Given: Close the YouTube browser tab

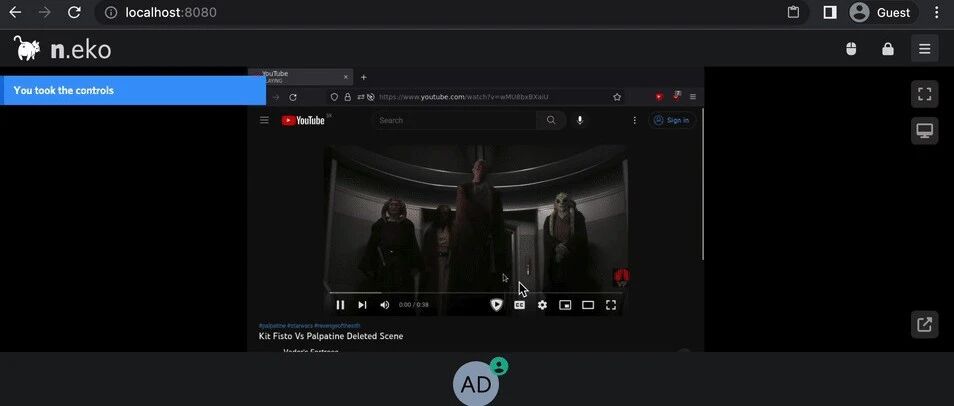Looking at the screenshot, I should [346, 77].
